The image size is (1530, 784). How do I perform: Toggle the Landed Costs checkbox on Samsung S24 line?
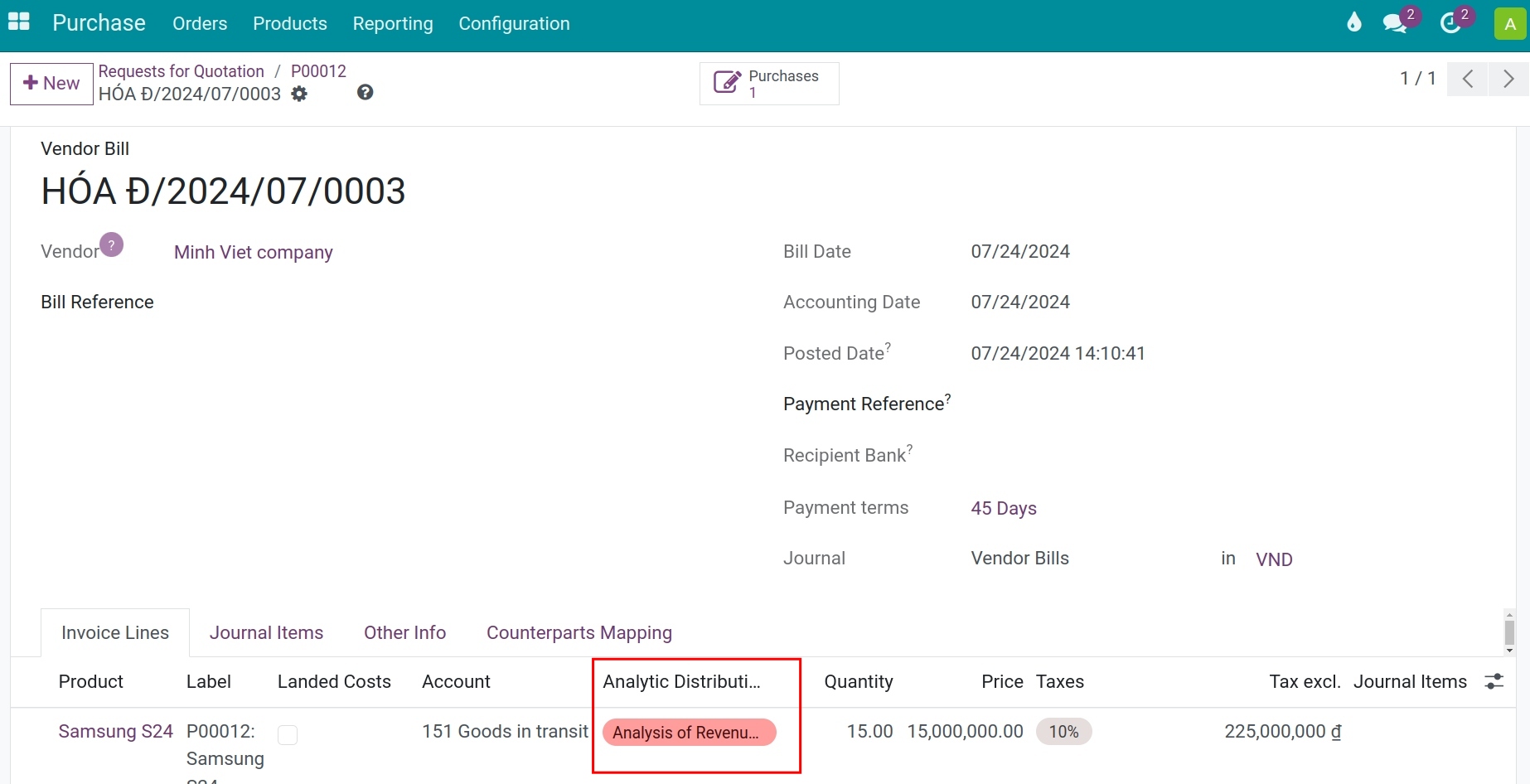287,733
